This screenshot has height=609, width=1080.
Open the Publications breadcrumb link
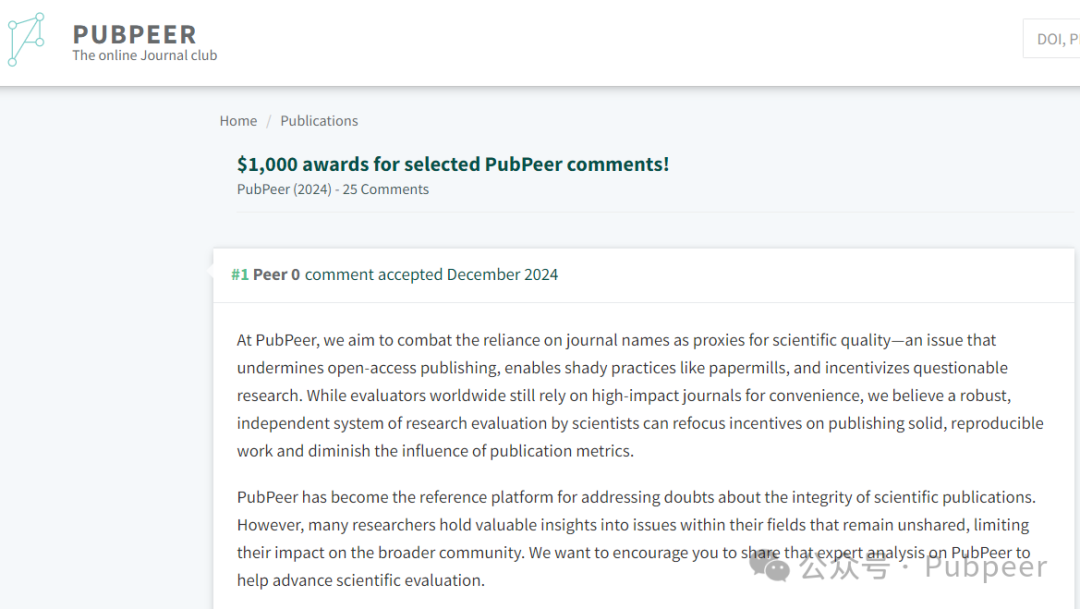[x=319, y=121]
